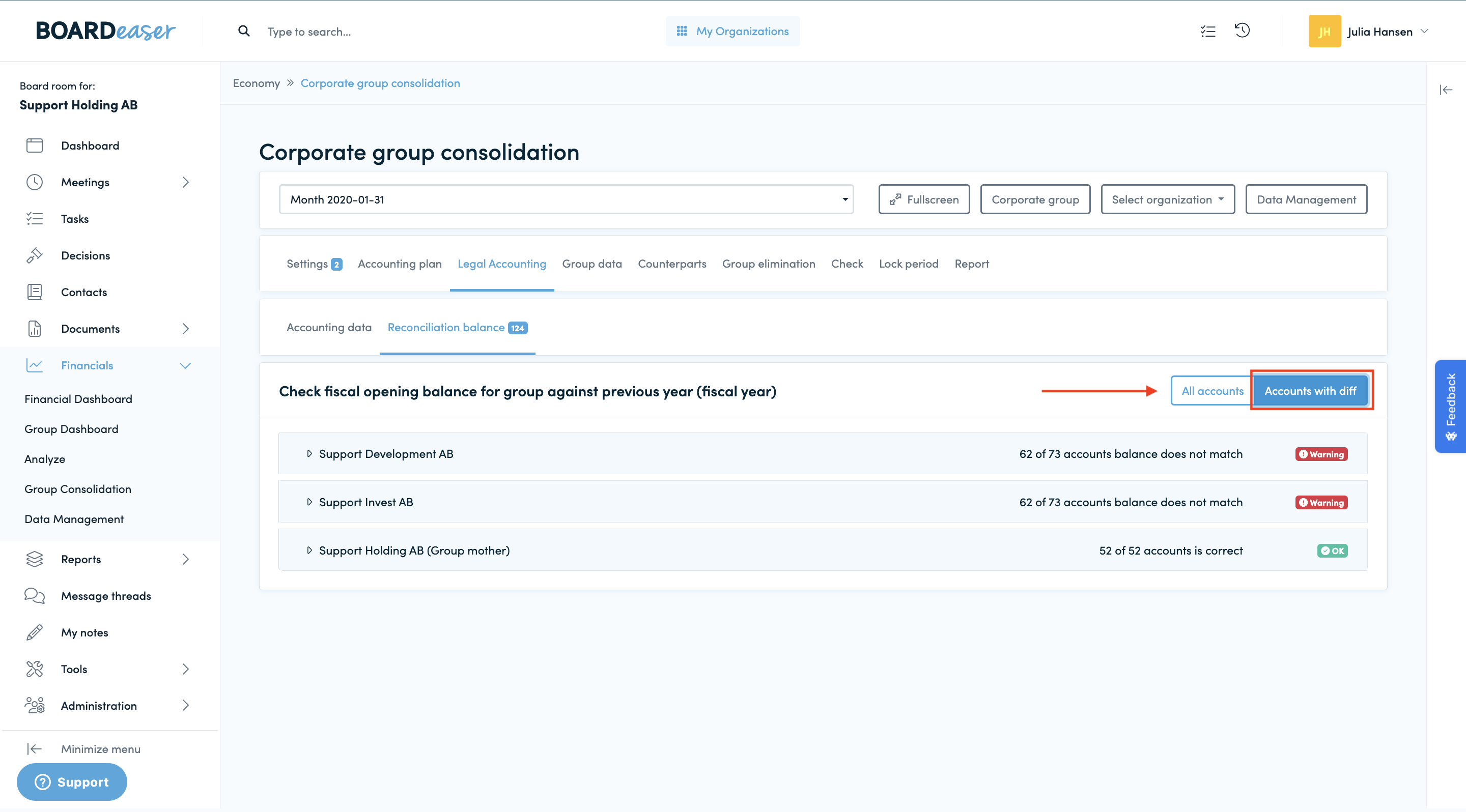This screenshot has width=1466, height=812.
Task: Click the BOARDeaser logo
Action: point(105,31)
